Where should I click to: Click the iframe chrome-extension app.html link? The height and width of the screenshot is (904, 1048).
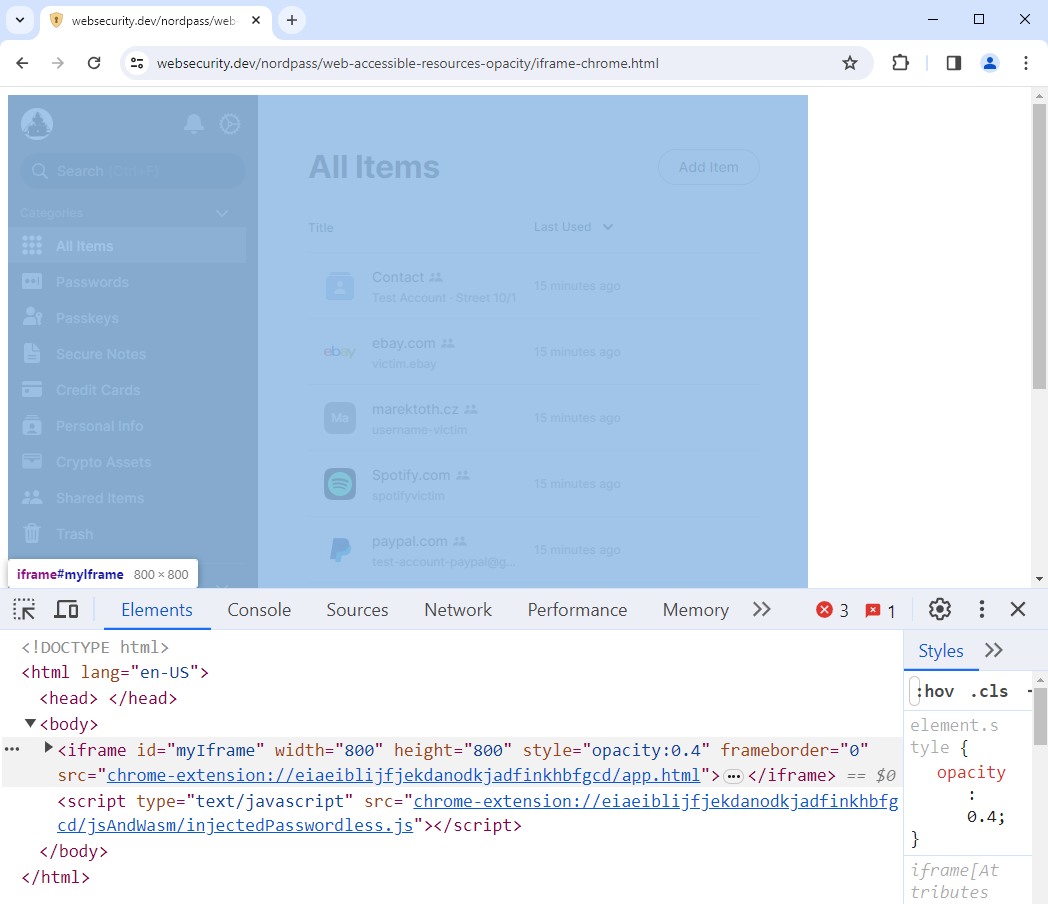pyautogui.click(x=403, y=775)
